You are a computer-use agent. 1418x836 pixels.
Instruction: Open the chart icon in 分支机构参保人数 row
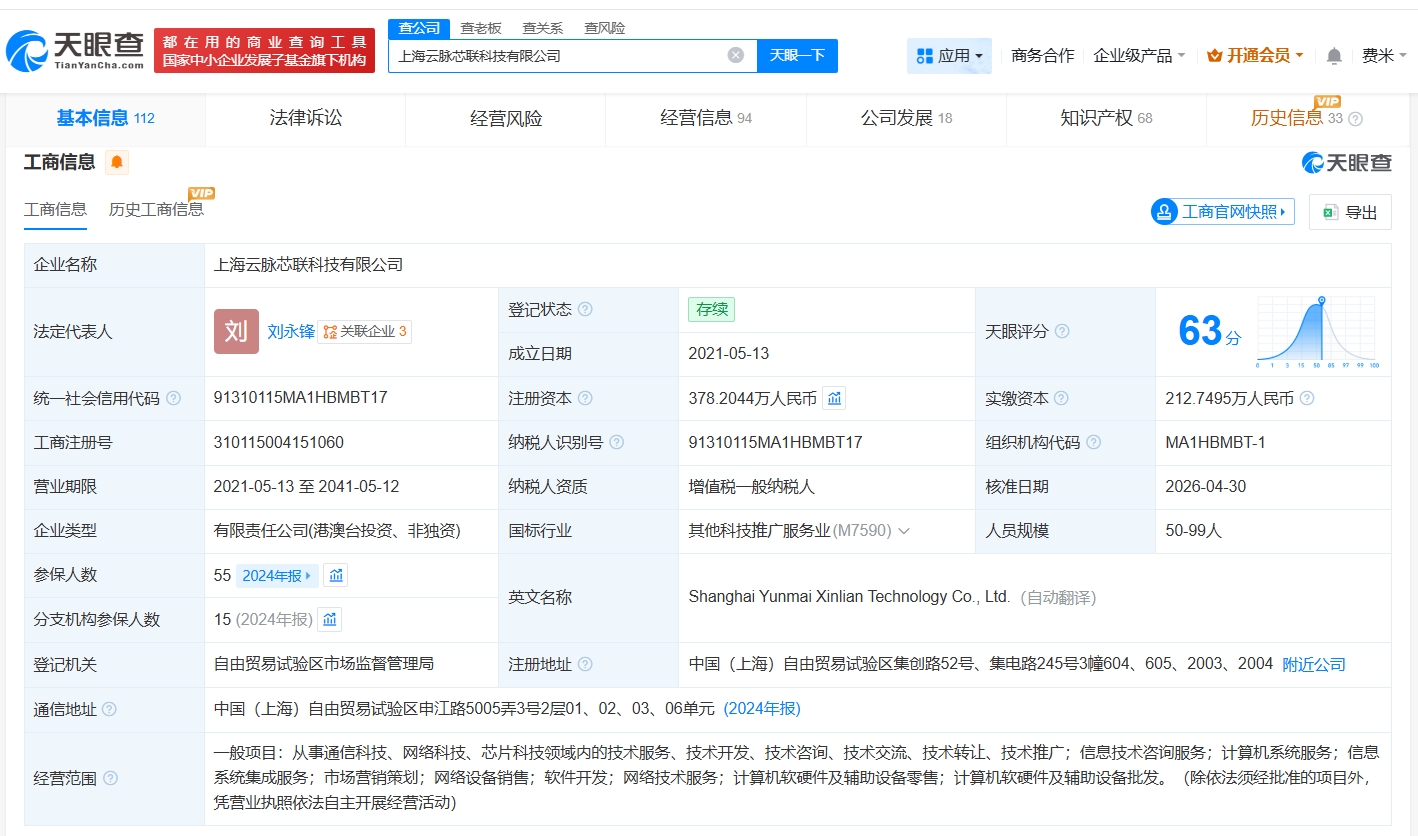click(x=330, y=619)
